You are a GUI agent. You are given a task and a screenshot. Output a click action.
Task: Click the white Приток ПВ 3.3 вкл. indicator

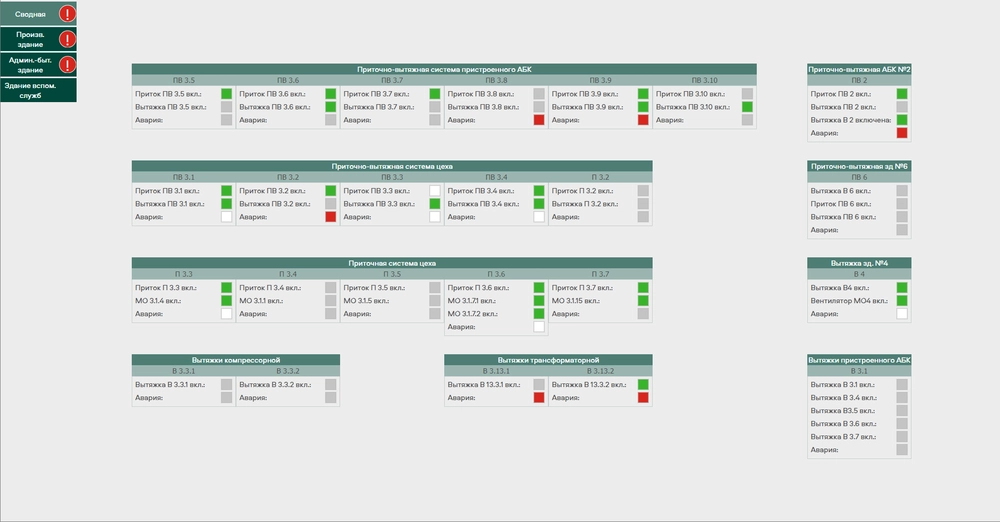click(x=435, y=190)
